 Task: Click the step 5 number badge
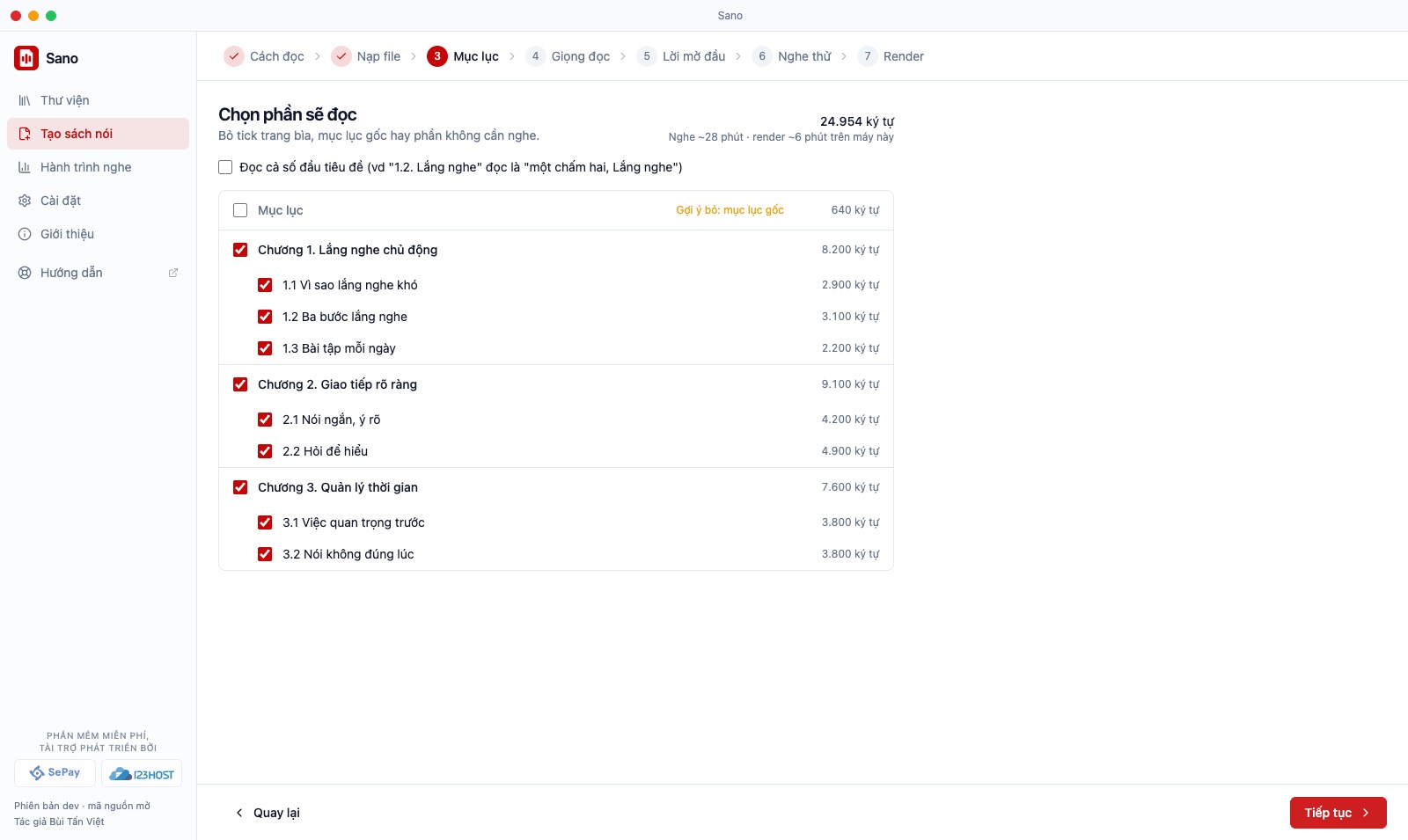point(647,56)
